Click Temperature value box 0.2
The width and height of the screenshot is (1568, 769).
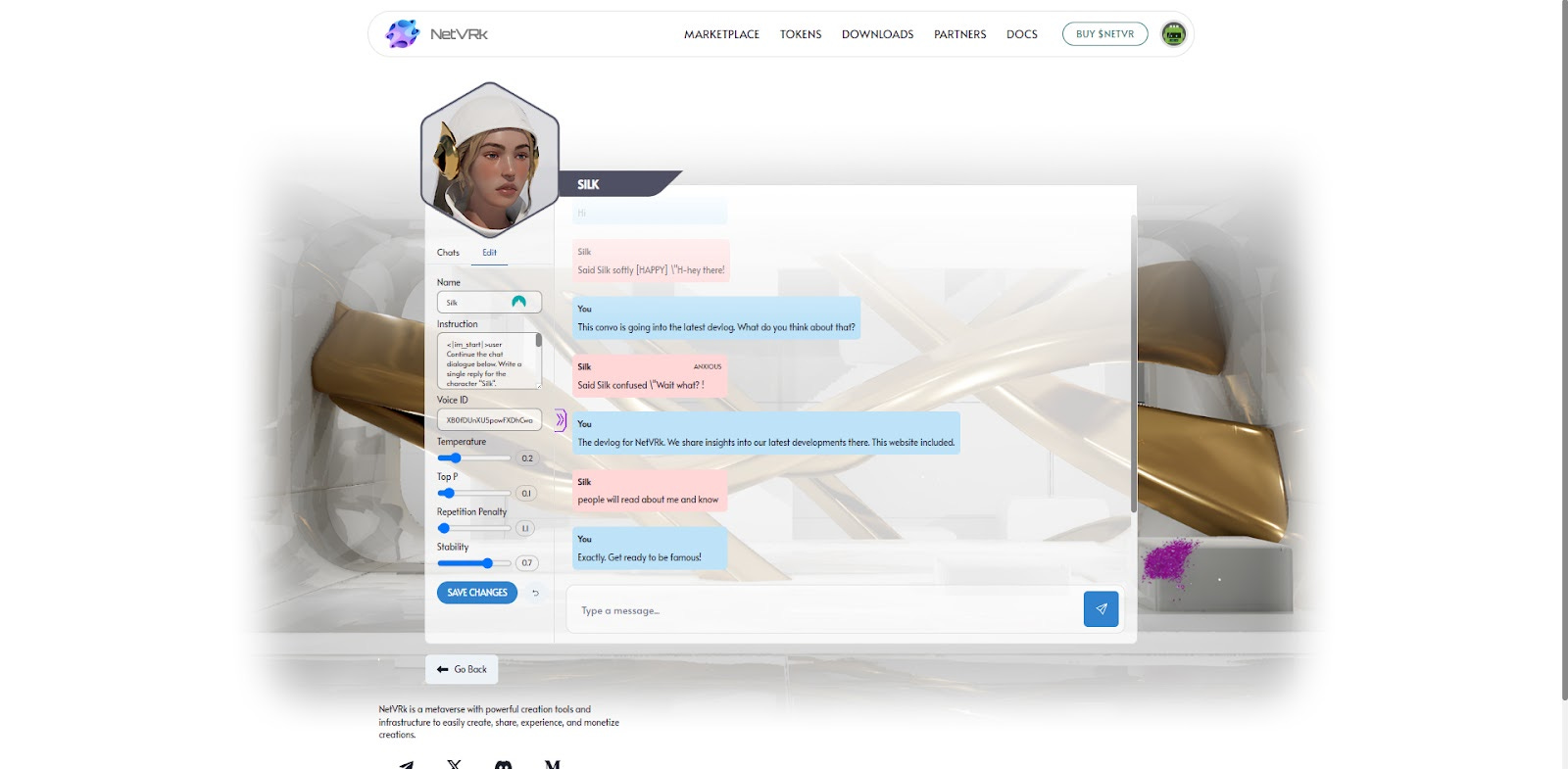(x=527, y=458)
